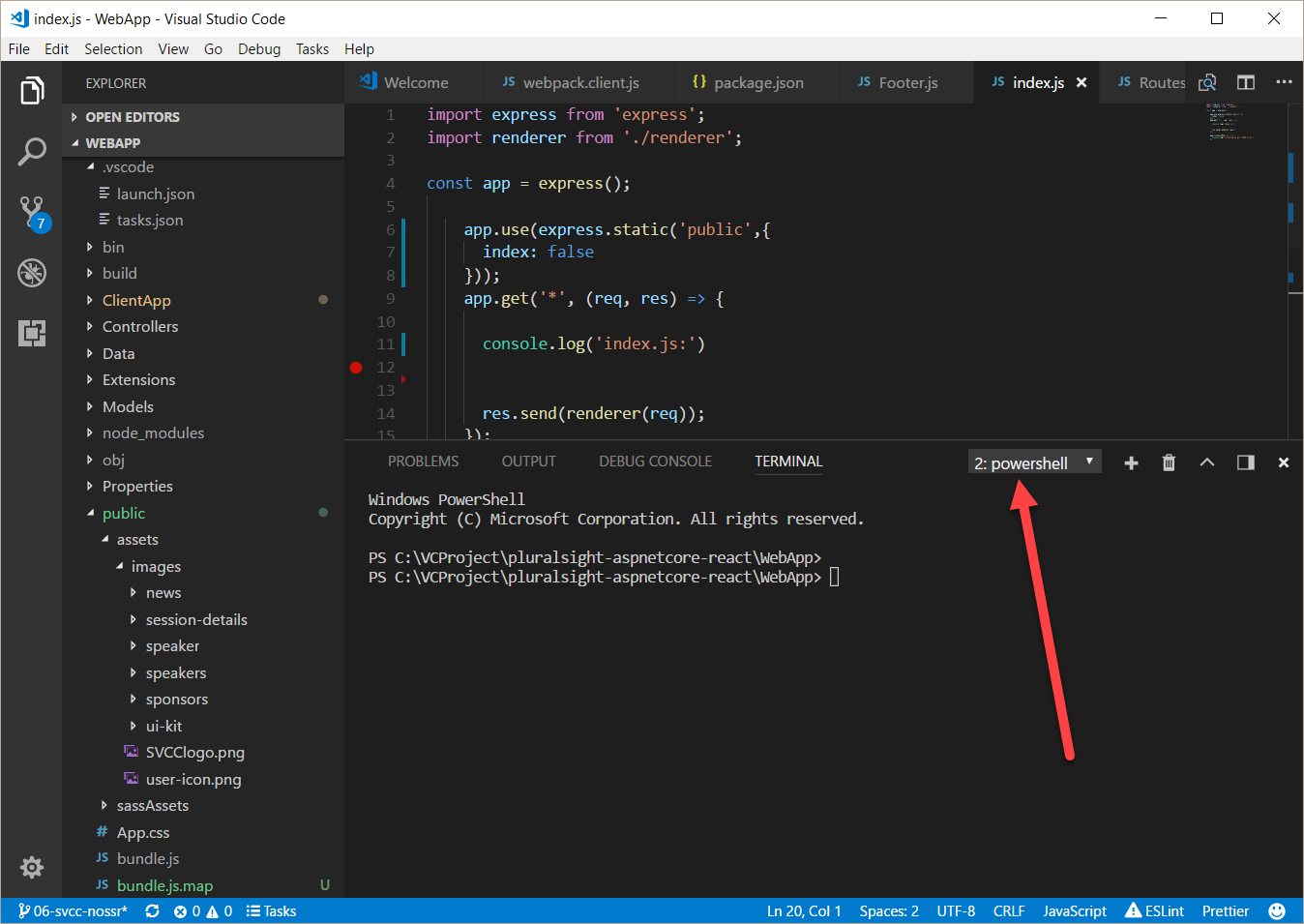
Task: Click the 06-svcc-nossr branch indicator
Action: [74, 911]
